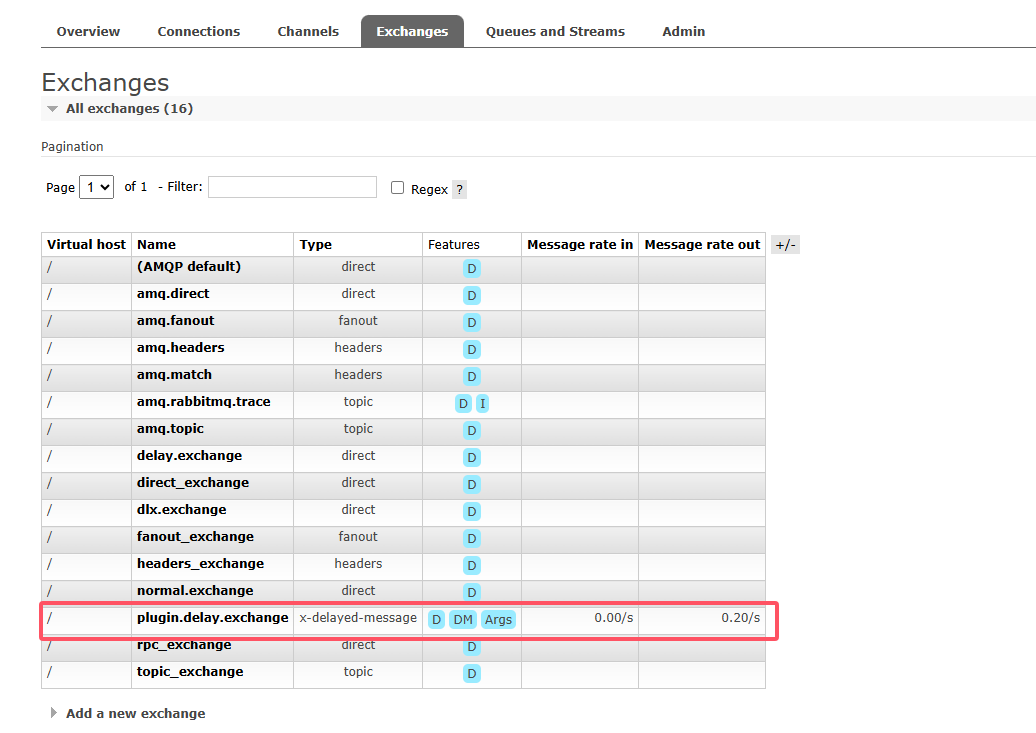Switch to the Connections tab
This screenshot has height=733, width=1036.
click(198, 32)
